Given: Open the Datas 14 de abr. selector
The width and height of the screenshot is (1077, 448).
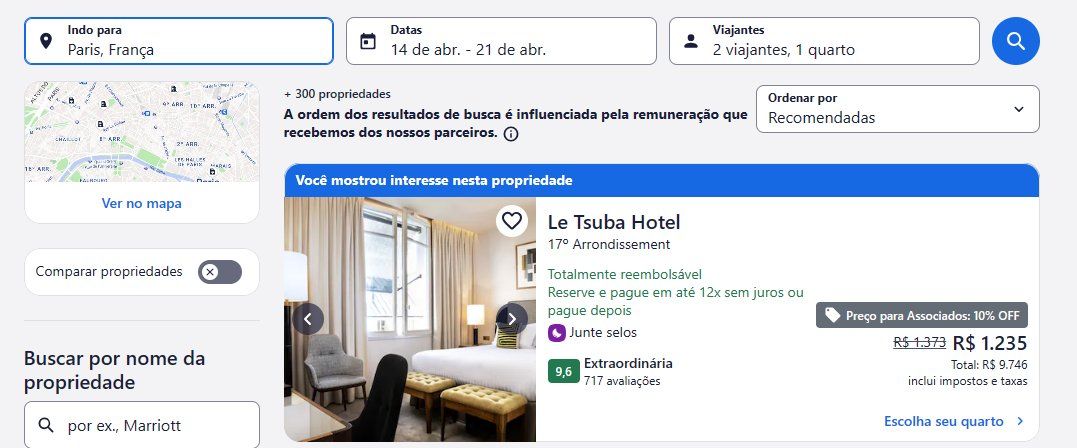Looking at the screenshot, I should pos(501,41).
